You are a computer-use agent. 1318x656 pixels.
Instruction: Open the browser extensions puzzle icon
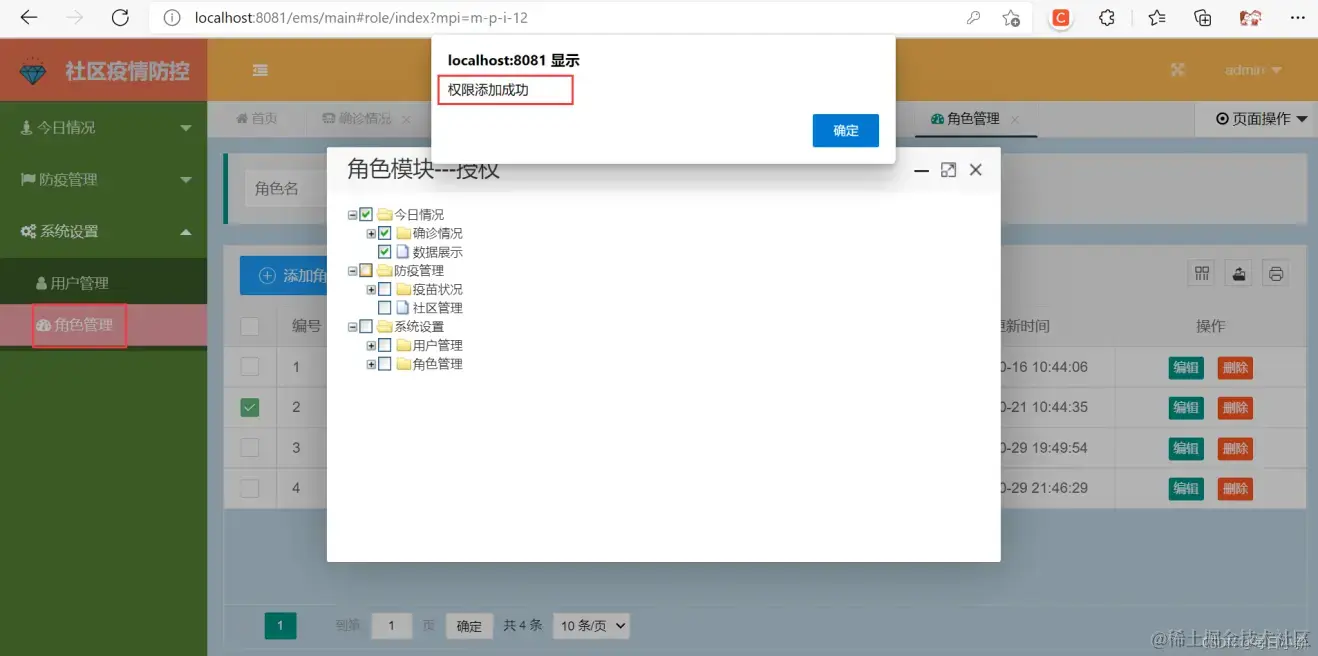(1107, 18)
